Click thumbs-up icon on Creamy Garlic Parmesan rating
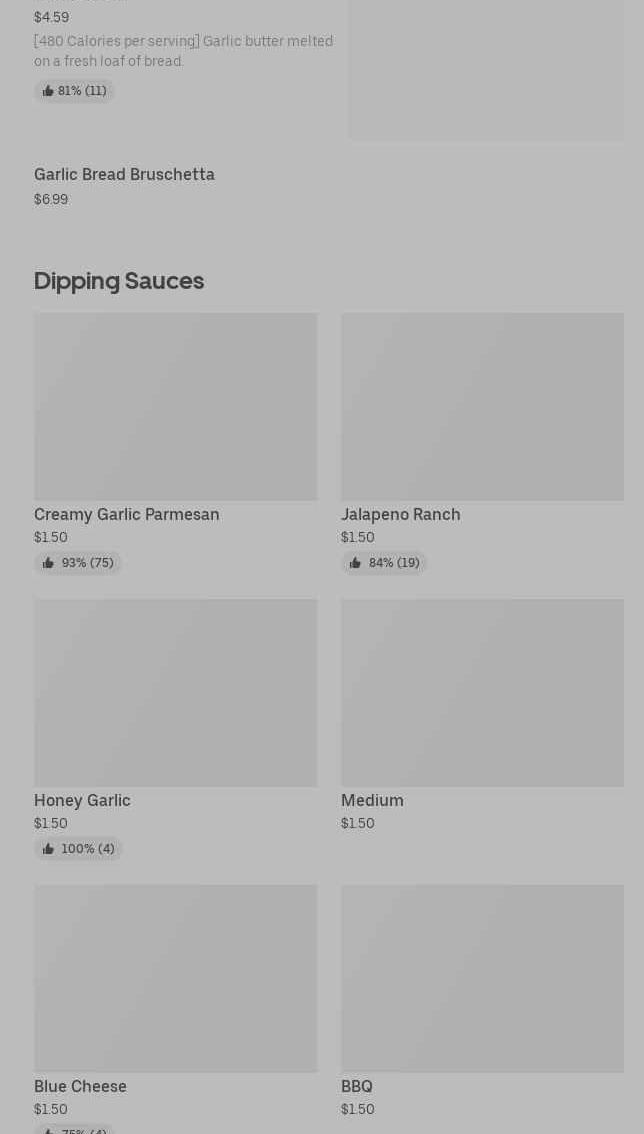This screenshot has width=644, height=1134. (x=48, y=563)
